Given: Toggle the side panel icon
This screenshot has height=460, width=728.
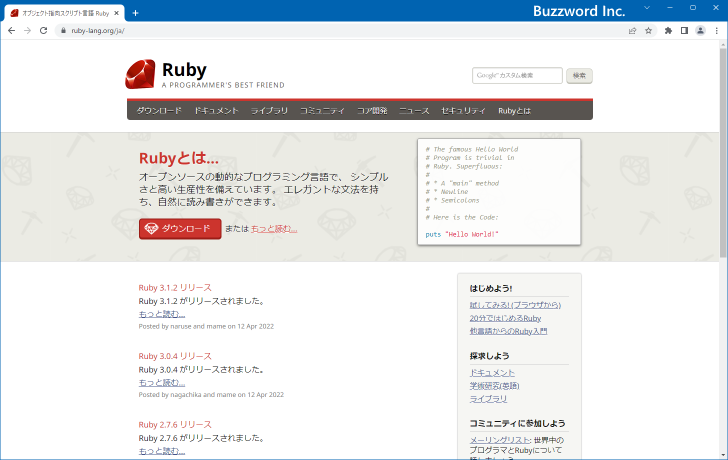Looking at the screenshot, I should click(x=684, y=31).
